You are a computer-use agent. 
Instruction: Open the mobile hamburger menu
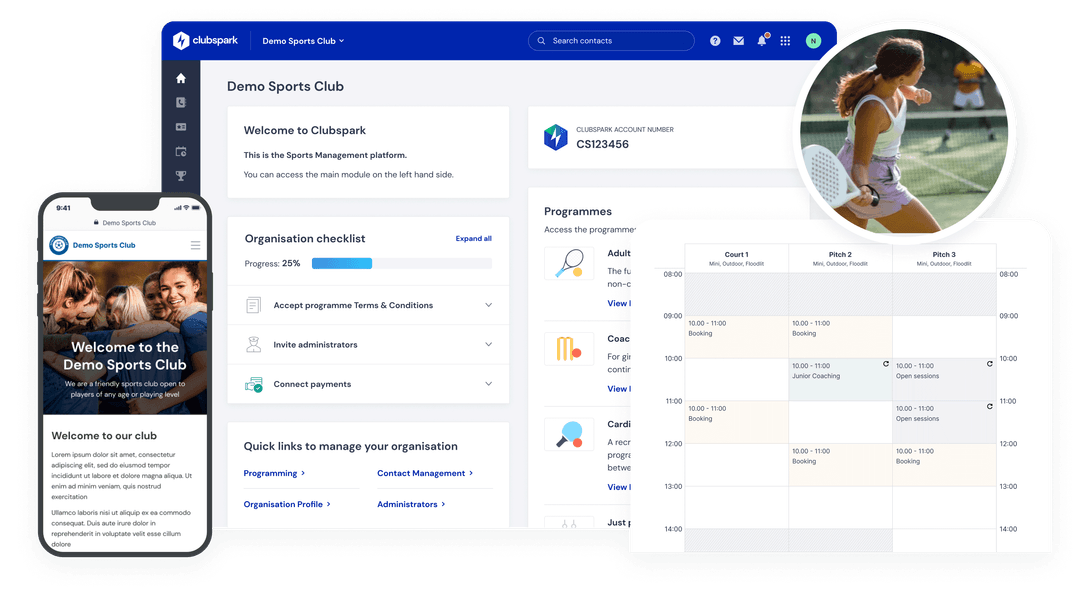click(195, 245)
